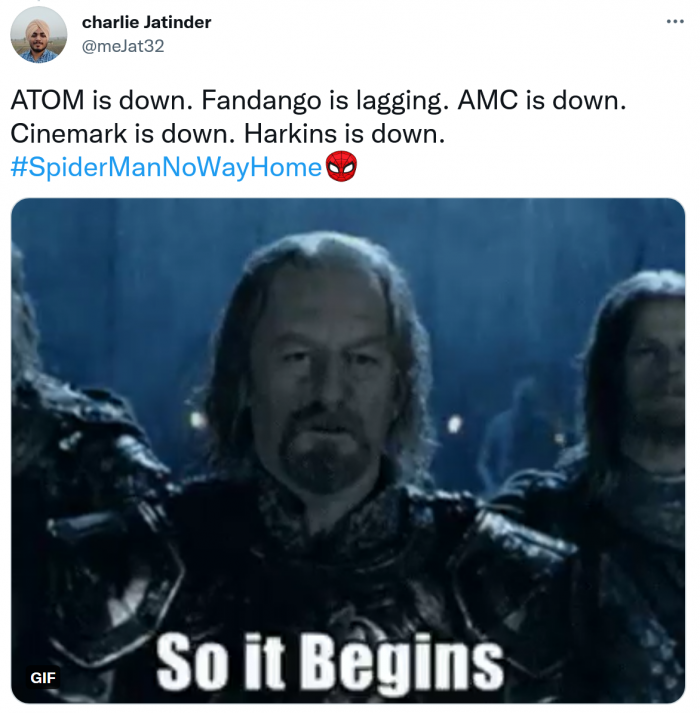Click the words 'Cinemark is down.'
The height and width of the screenshot is (713, 700).
tap(123, 134)
